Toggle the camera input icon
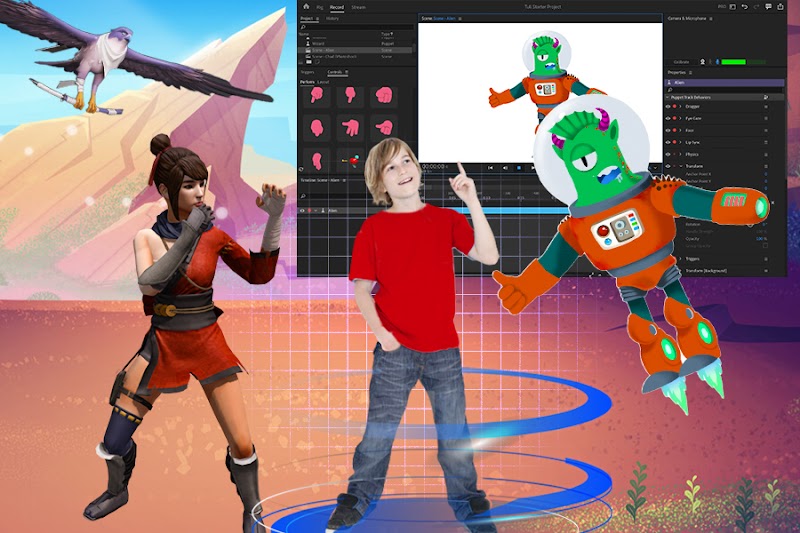This screenshot has height=533, width=800. coord(703,62)
